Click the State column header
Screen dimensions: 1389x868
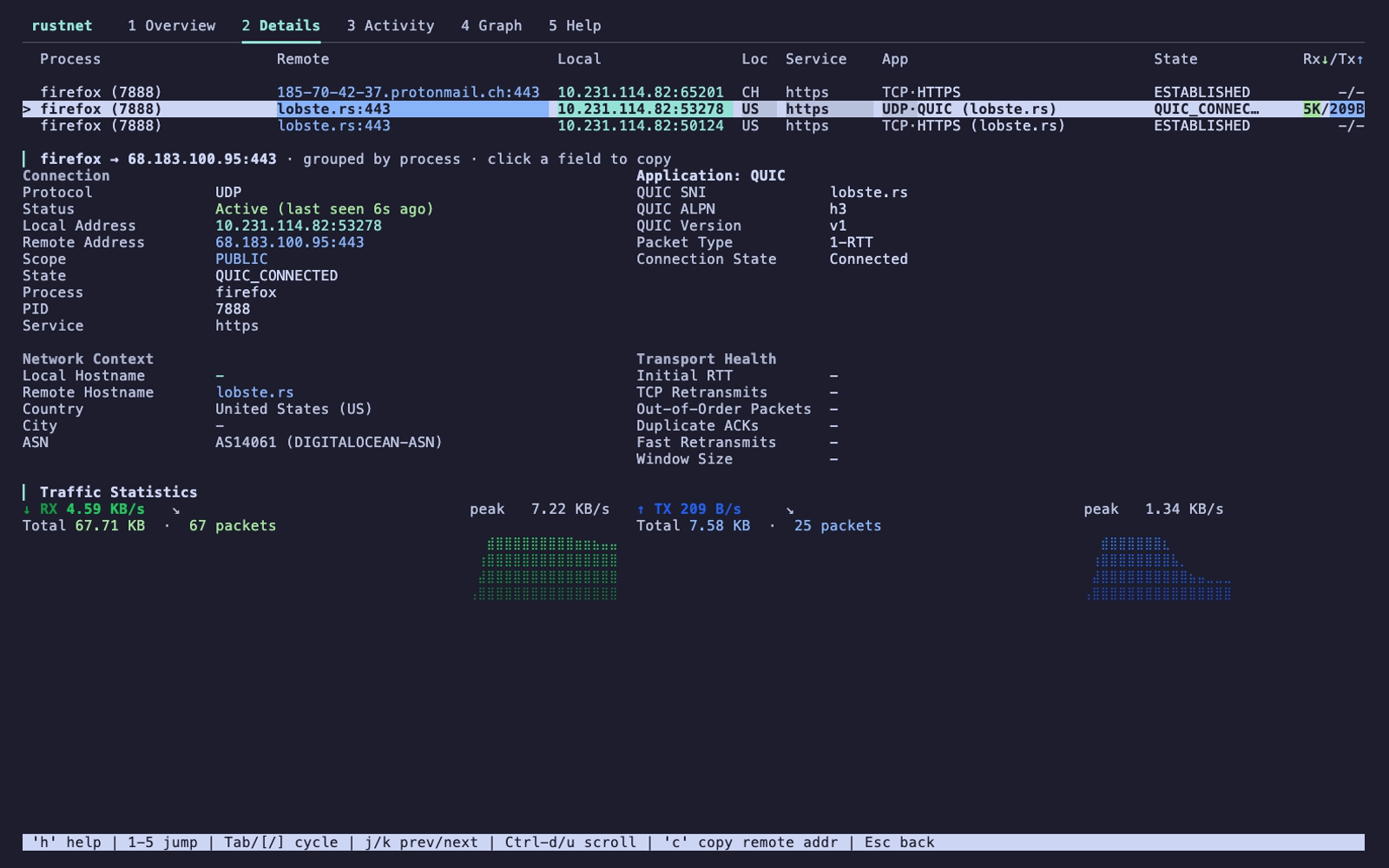pos(1175,59)
